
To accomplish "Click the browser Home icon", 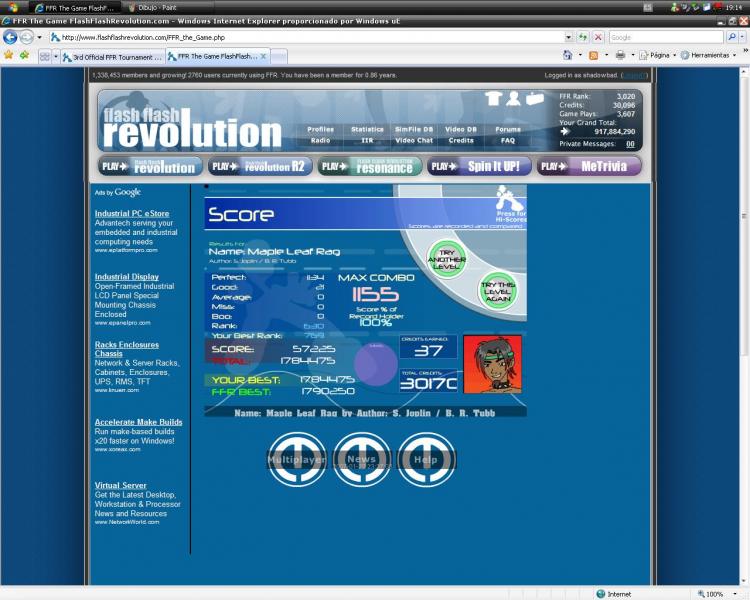I will [567, 55].
